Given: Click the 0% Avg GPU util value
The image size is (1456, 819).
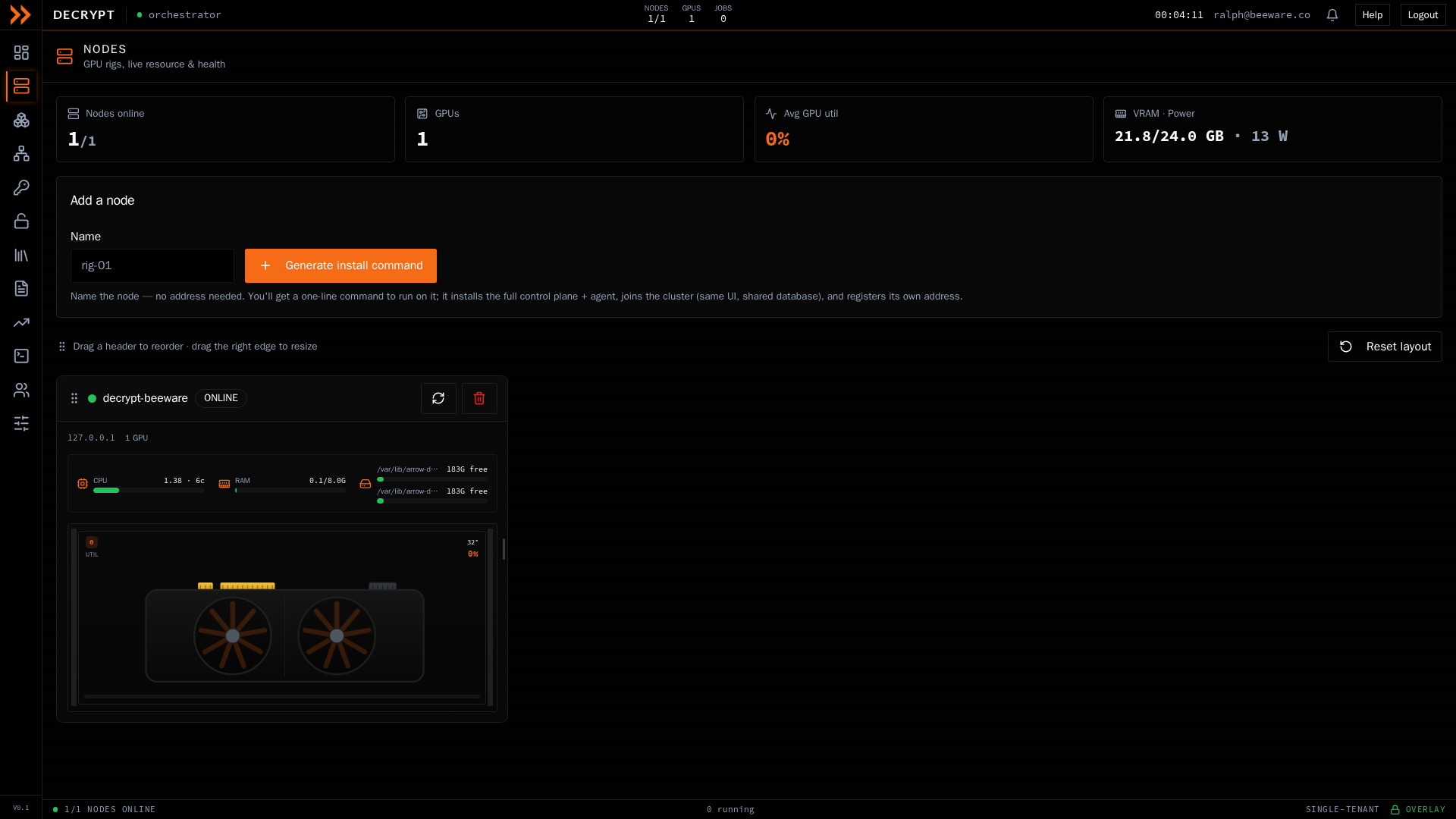Looking at the screenshot, I should (777, 140).
